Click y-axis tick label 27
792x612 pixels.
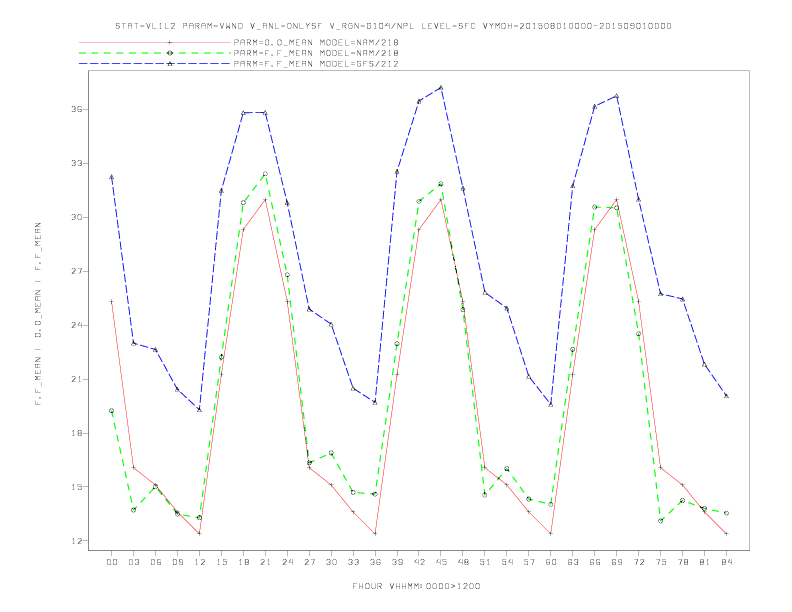[x=77, y=271]
